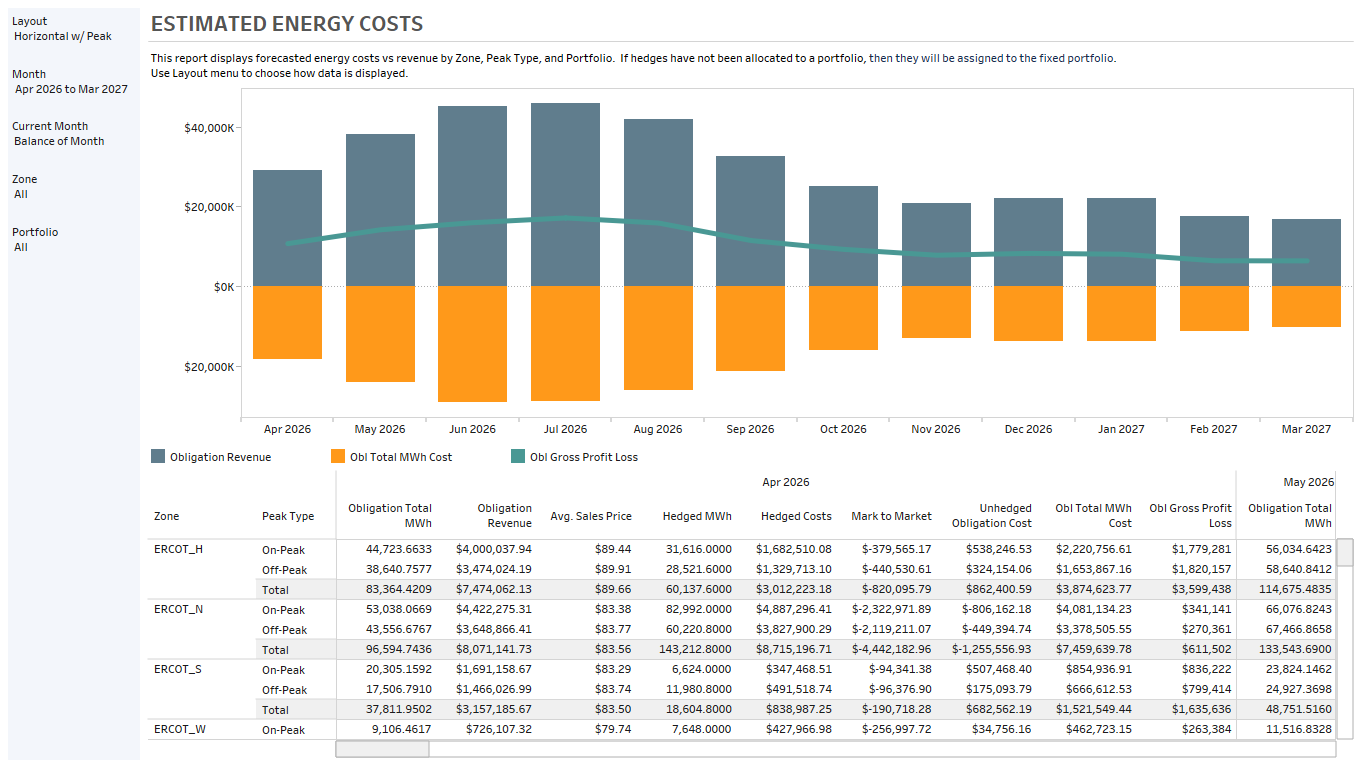Click the ERCOT_H zone row label
Image resolution: width=1366 pixels, height=768 pixels.
pos(179,549)
